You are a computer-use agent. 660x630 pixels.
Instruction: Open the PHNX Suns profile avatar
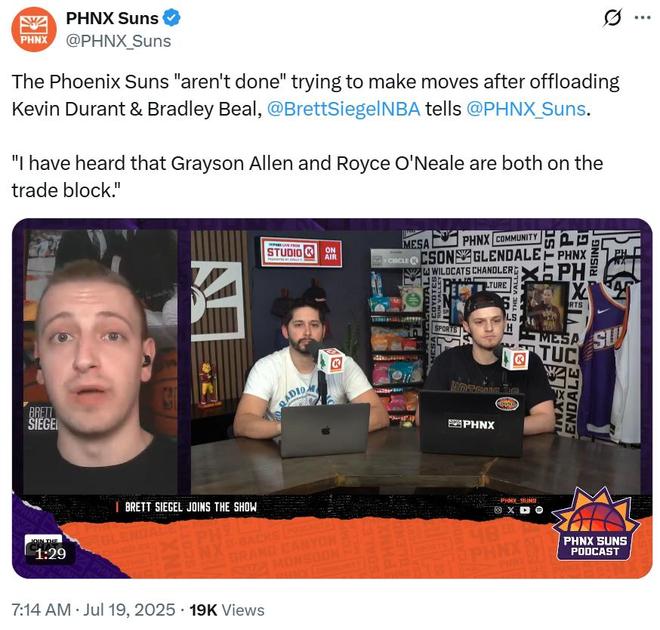point(34,29)
